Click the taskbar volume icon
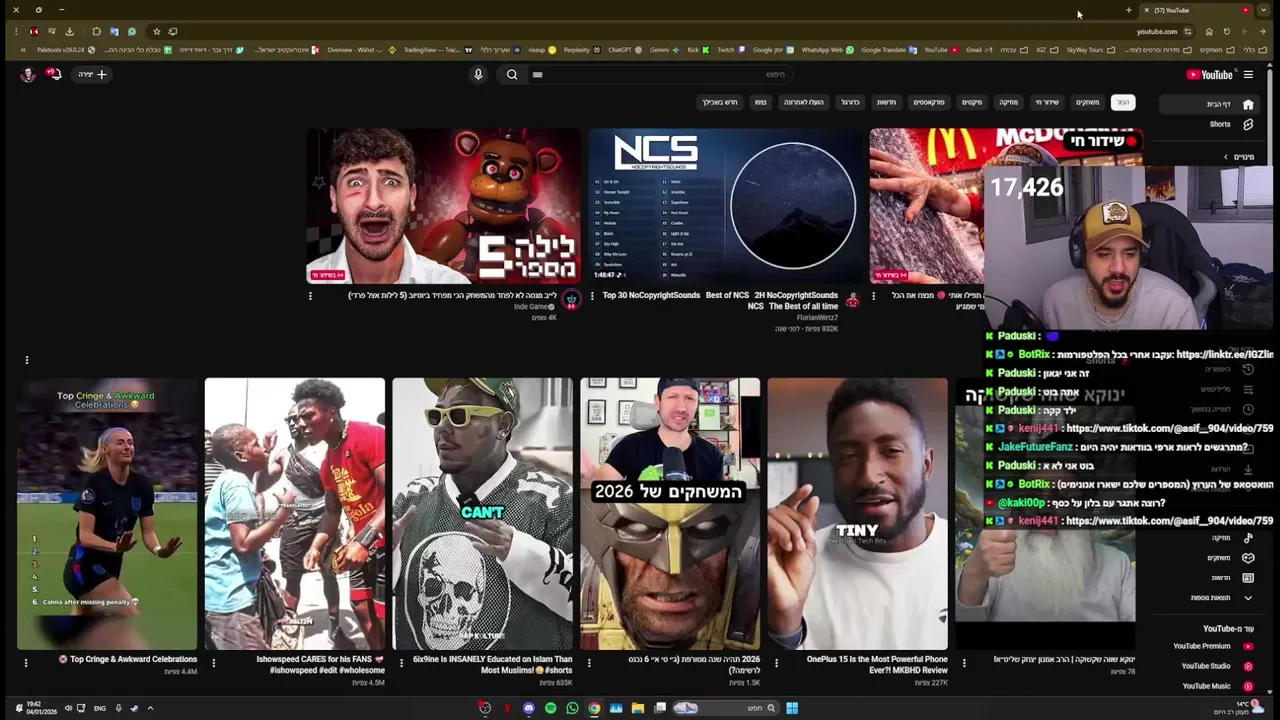The width and height of the screenshot is (1280, 720). [x=68, y=708]
